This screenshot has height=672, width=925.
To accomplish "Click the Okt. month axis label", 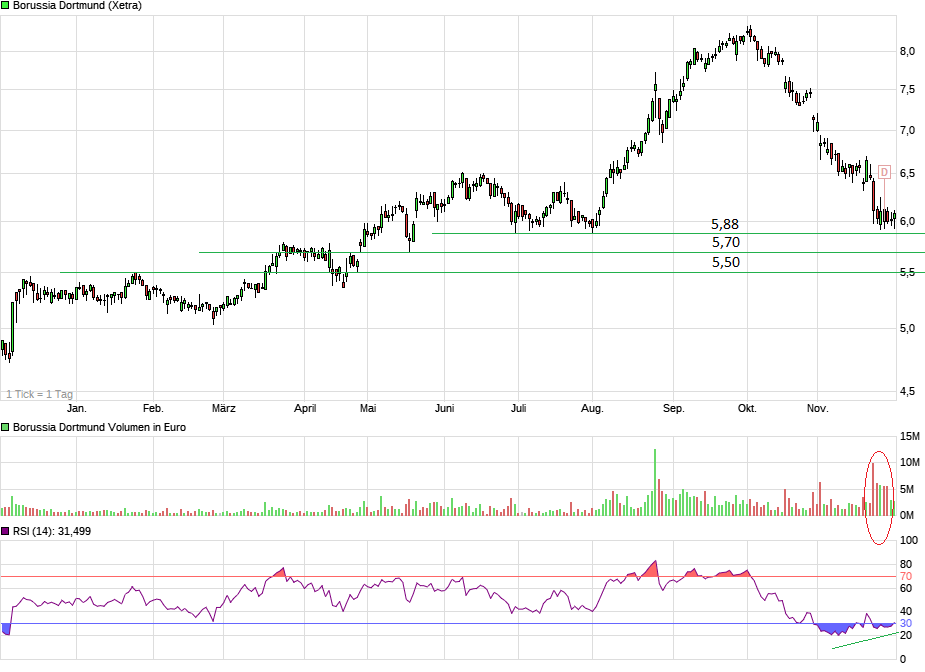I will [747, 408].
